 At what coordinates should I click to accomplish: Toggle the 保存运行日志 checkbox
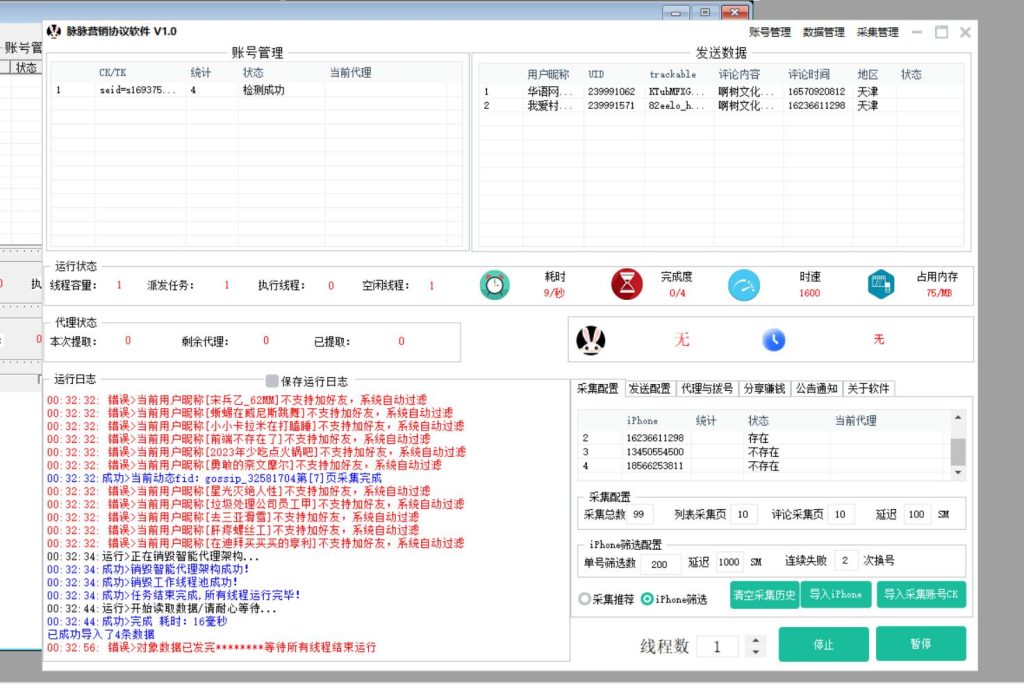270,379
